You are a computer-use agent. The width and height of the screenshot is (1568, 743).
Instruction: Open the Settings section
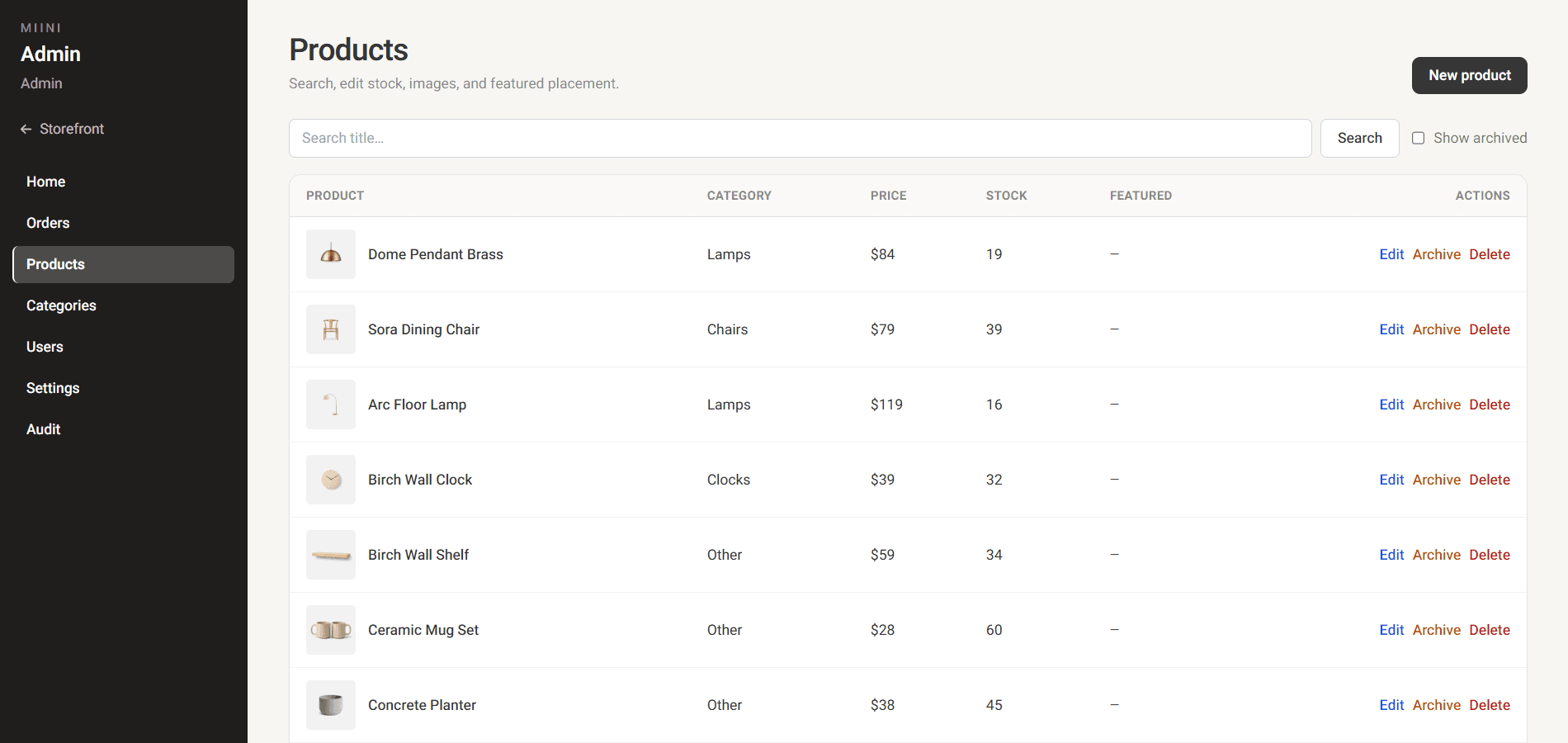(x=124, y=388)
